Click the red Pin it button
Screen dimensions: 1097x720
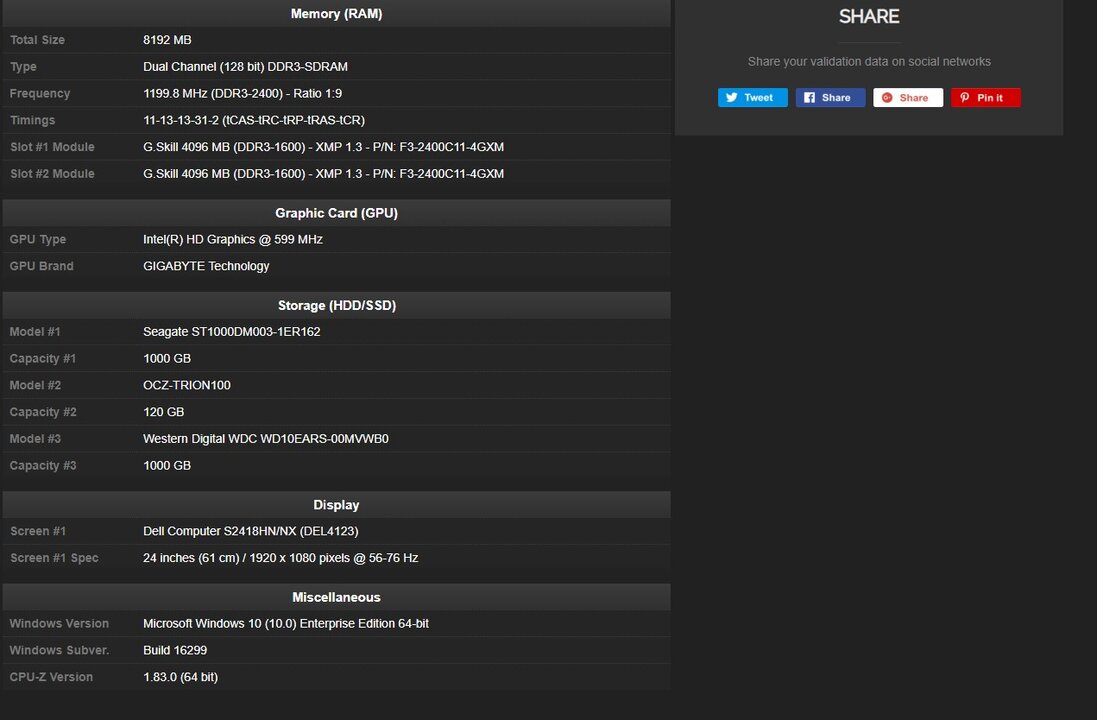(985, 97)
